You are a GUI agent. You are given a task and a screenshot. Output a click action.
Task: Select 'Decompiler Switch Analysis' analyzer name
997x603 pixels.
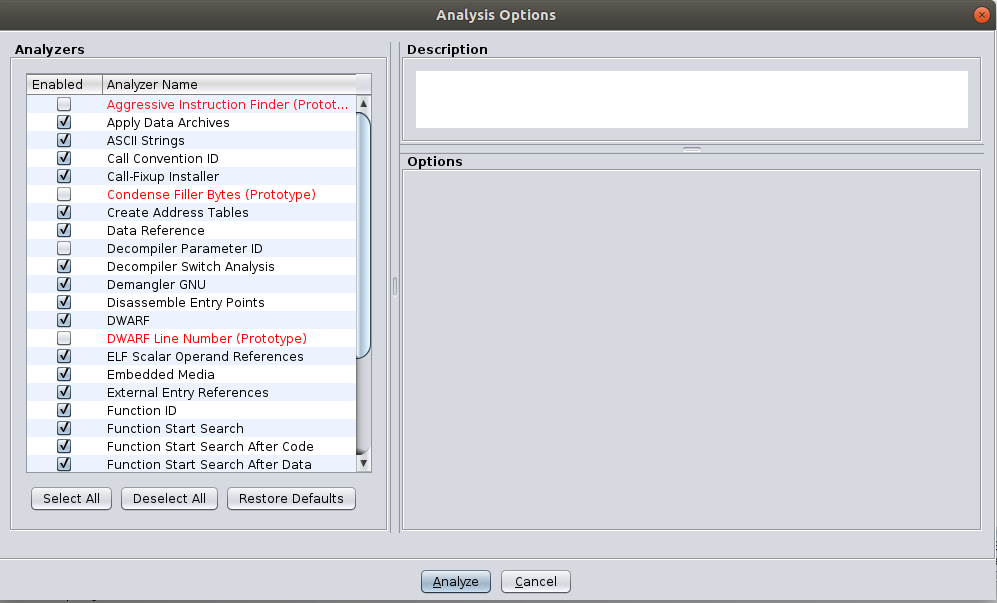191,267
